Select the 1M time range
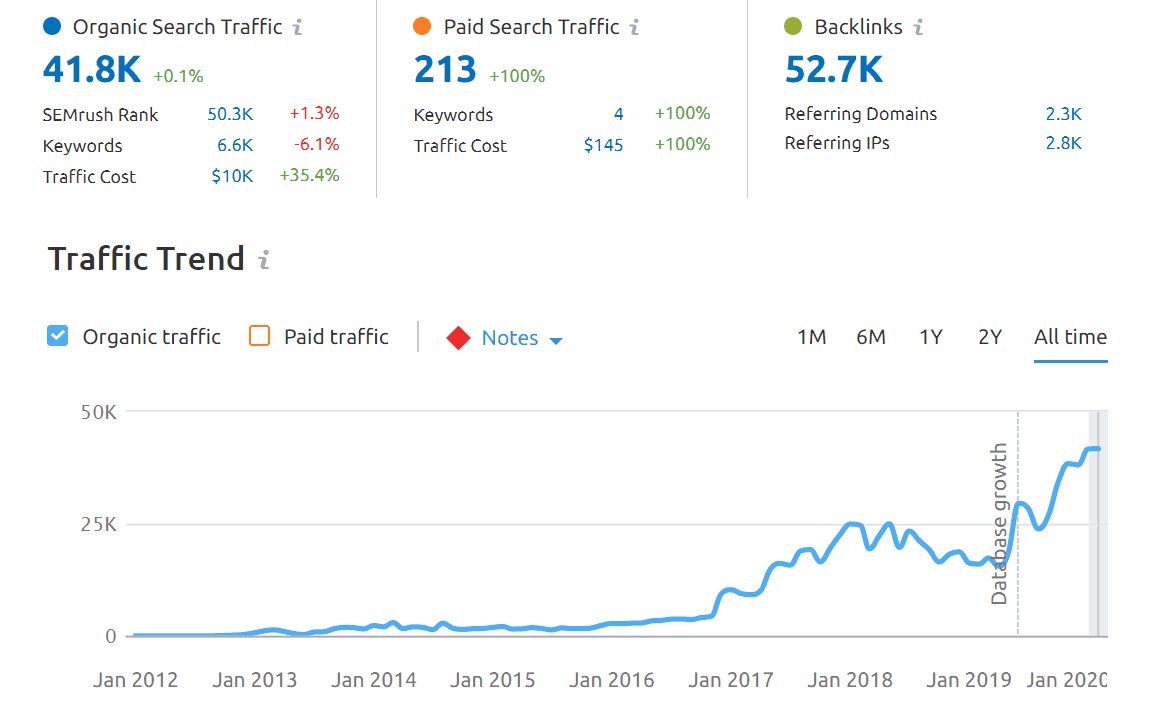Viewport: 1151px width, 725px height. click(x=811, y=337)
